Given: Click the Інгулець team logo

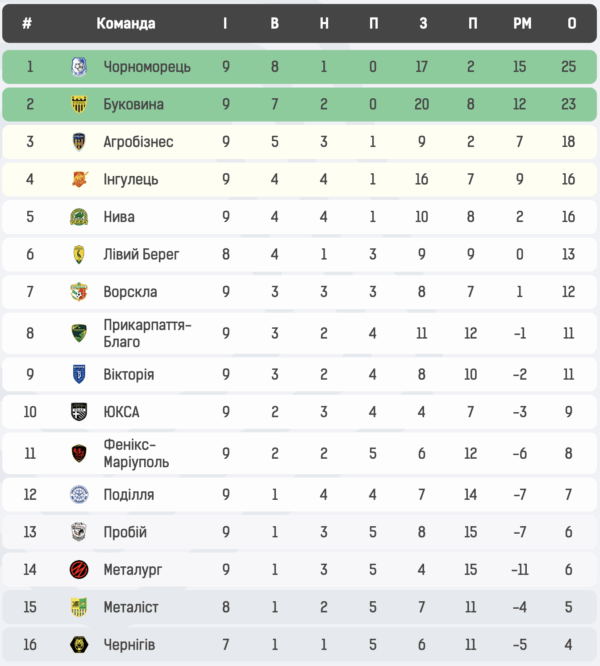Looking at the screenshot, I should pyautogui.click(x=79, y=179).
